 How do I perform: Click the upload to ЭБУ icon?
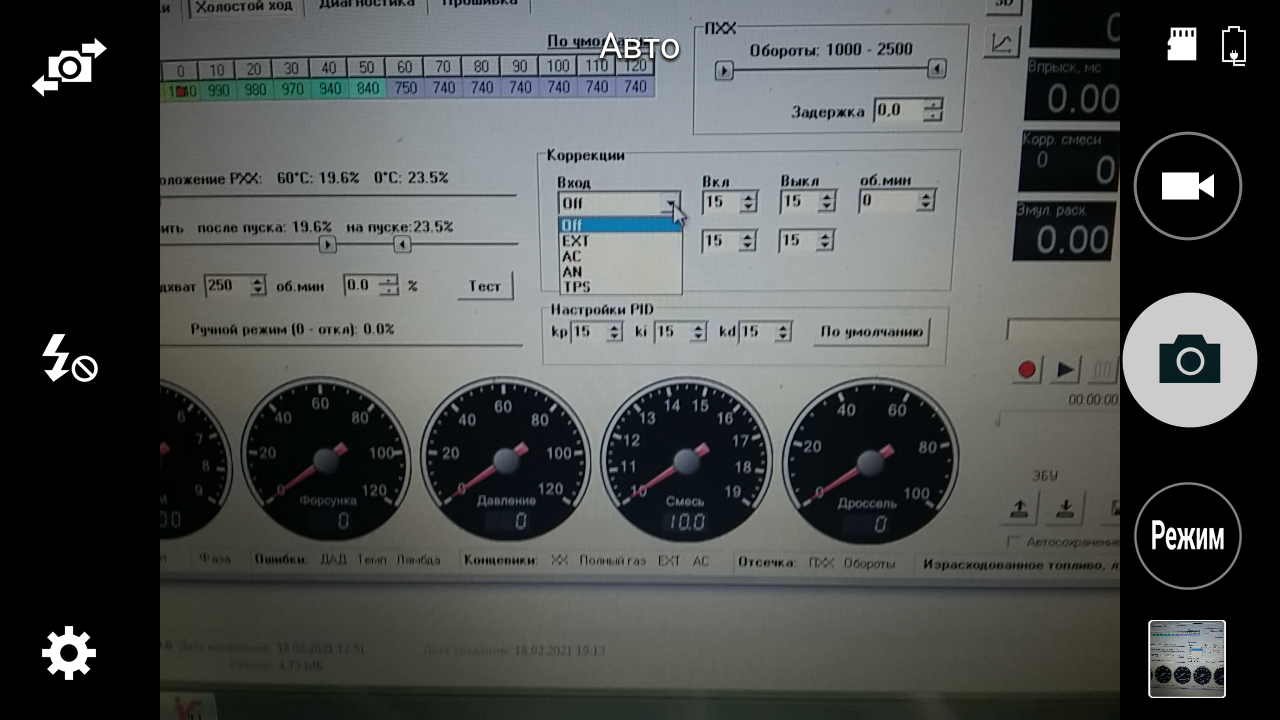(1020, 508)
